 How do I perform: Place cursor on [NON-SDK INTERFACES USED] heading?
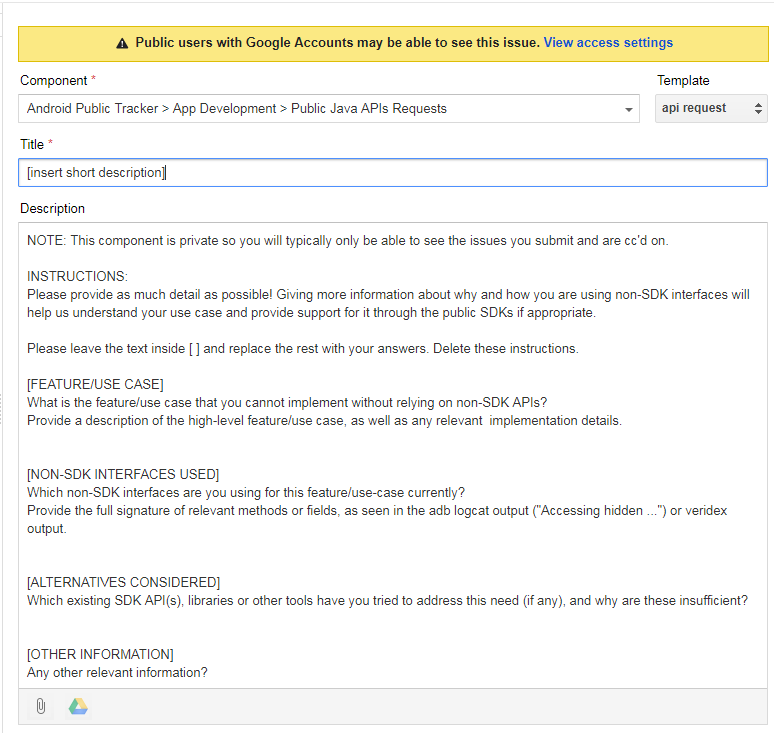click(x=123, y=474)
